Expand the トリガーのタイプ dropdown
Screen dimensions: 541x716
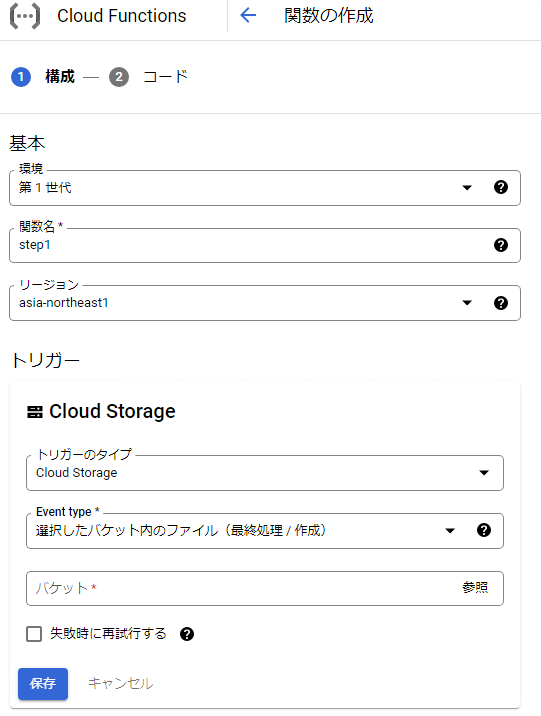[265, 473]
